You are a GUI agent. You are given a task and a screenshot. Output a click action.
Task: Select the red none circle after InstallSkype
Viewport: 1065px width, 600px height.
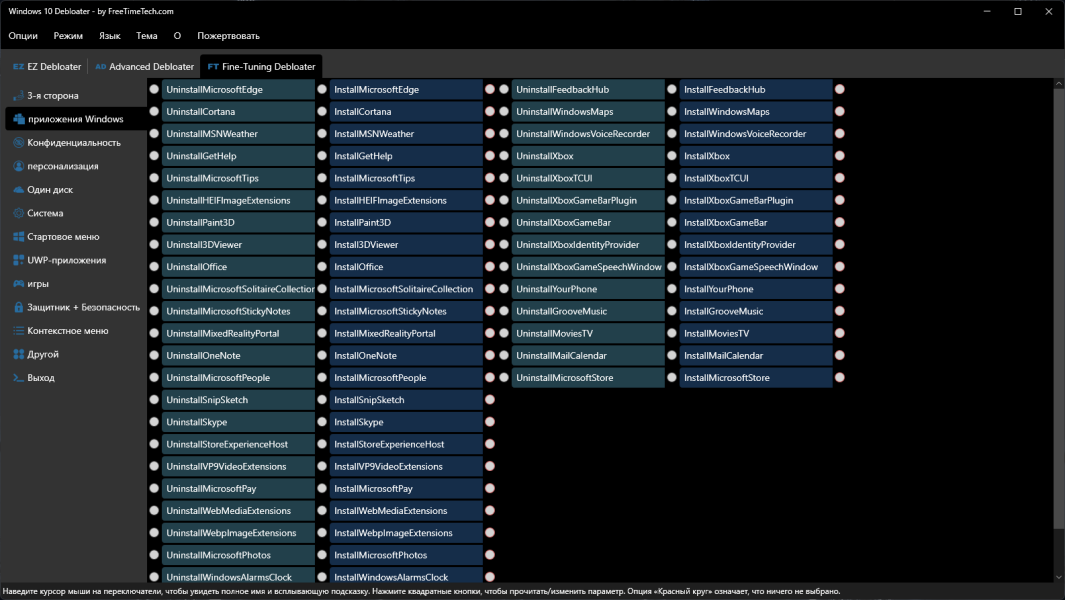pos(490,422)
